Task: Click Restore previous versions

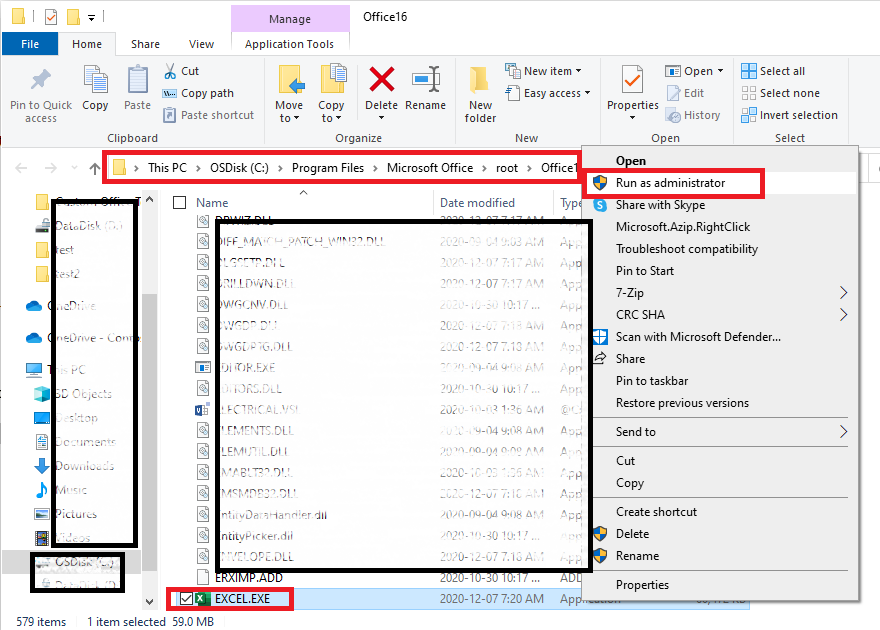Action: coord(682,403)
